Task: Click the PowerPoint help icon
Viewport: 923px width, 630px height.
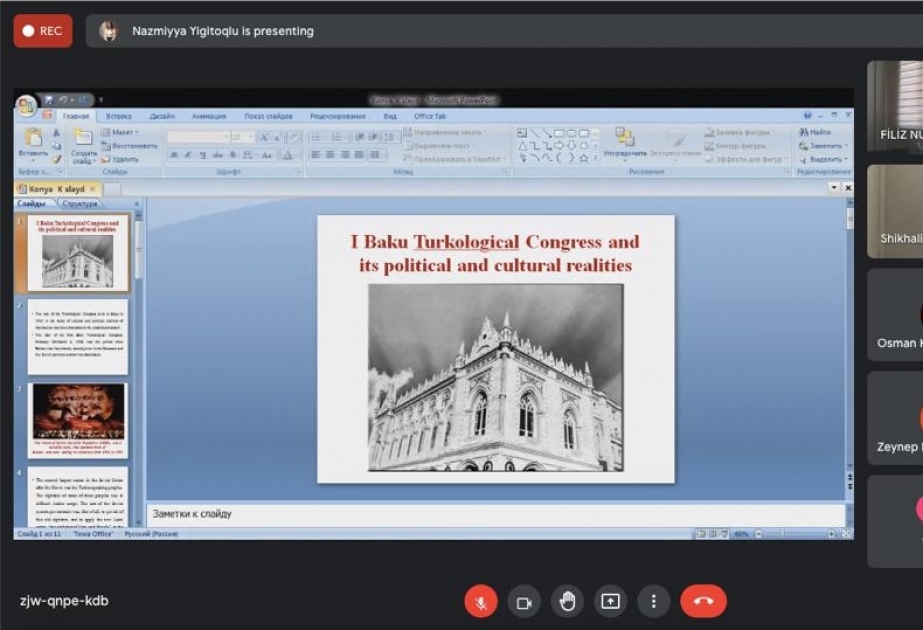Action: tap(808, 115)
